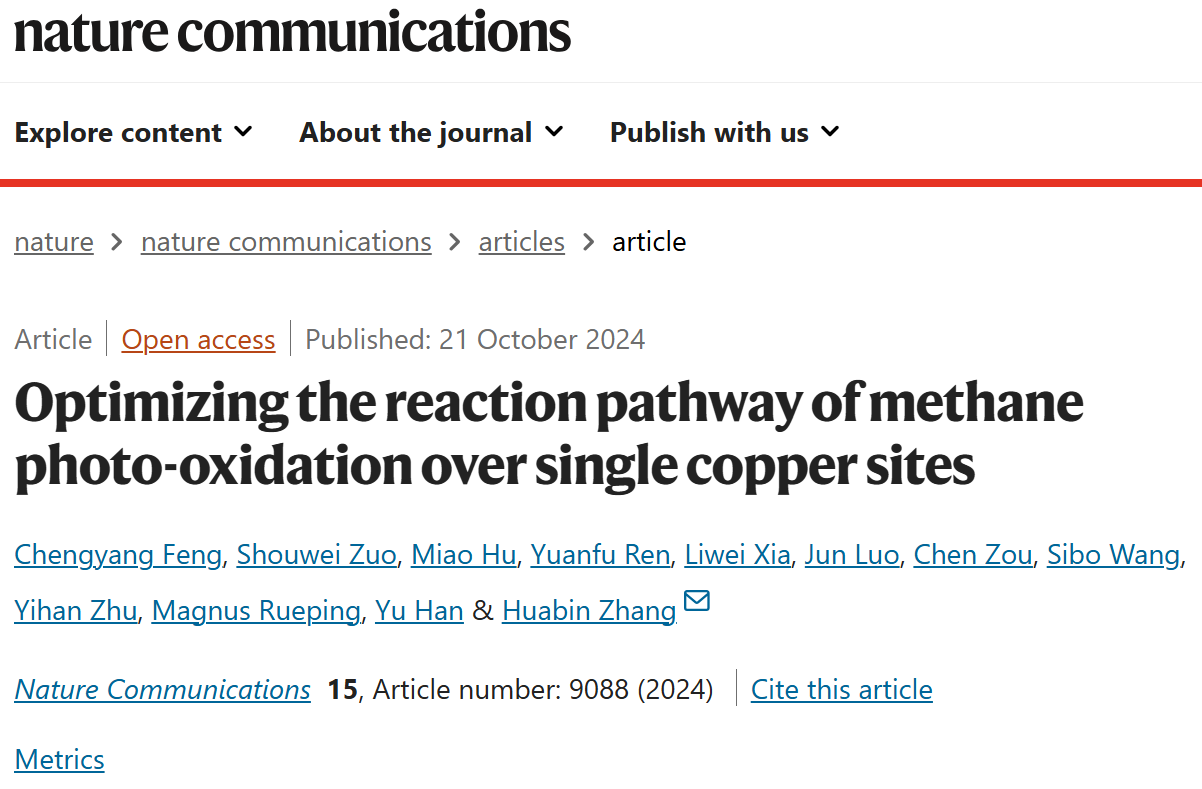Navigate to articles breadcrumb
Viewport: 1202px width, 789px height.
[x=522, y=242]
